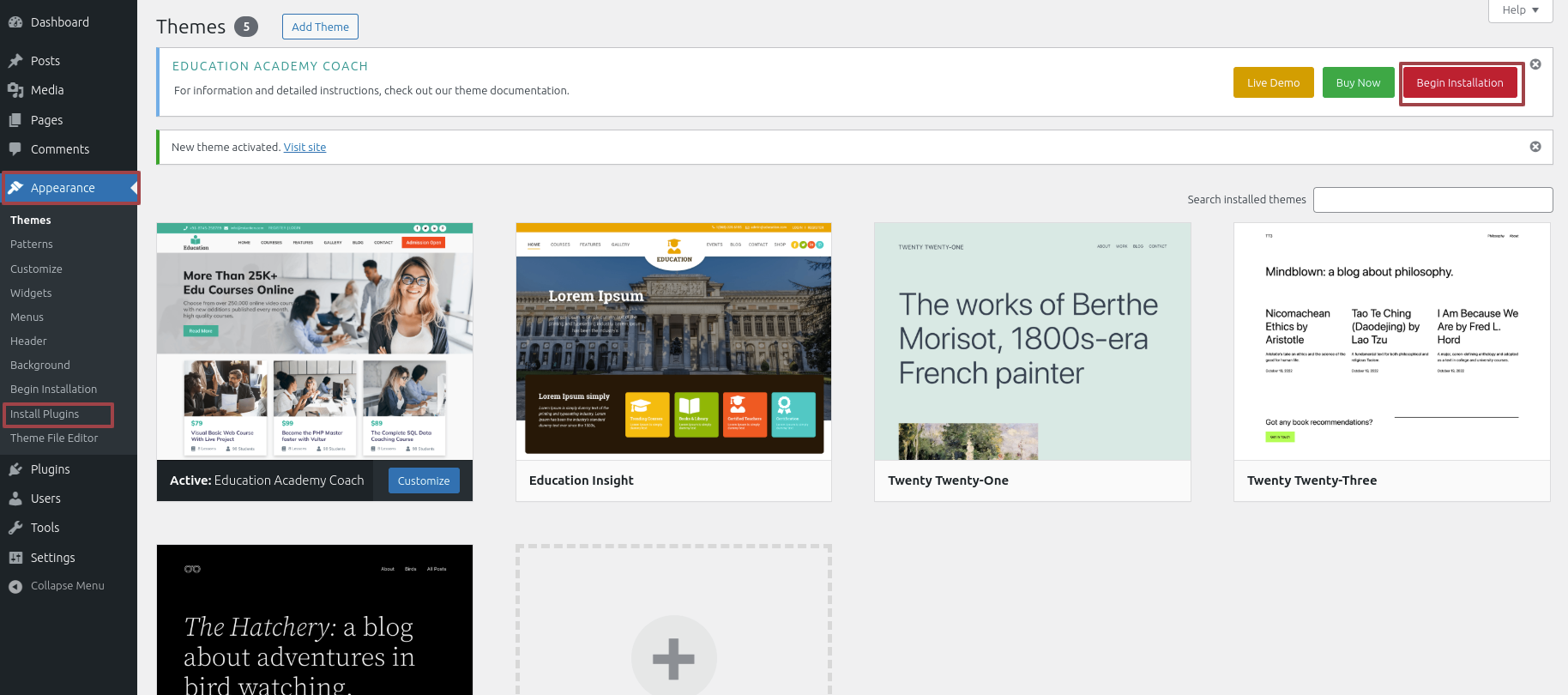Open Install Plugins in the sidebar
1568x695 pixels.
point(45,414)
